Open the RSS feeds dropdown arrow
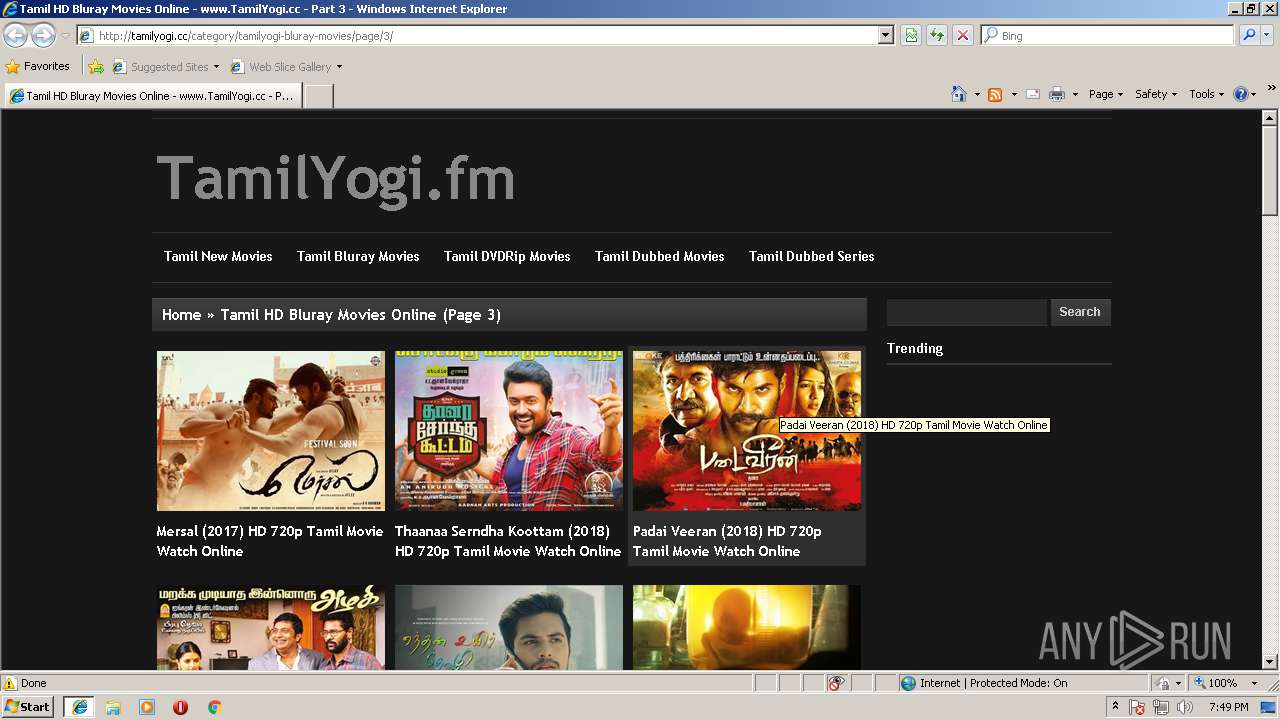Screen dimensions: 1280x720 coord(1014,94)
